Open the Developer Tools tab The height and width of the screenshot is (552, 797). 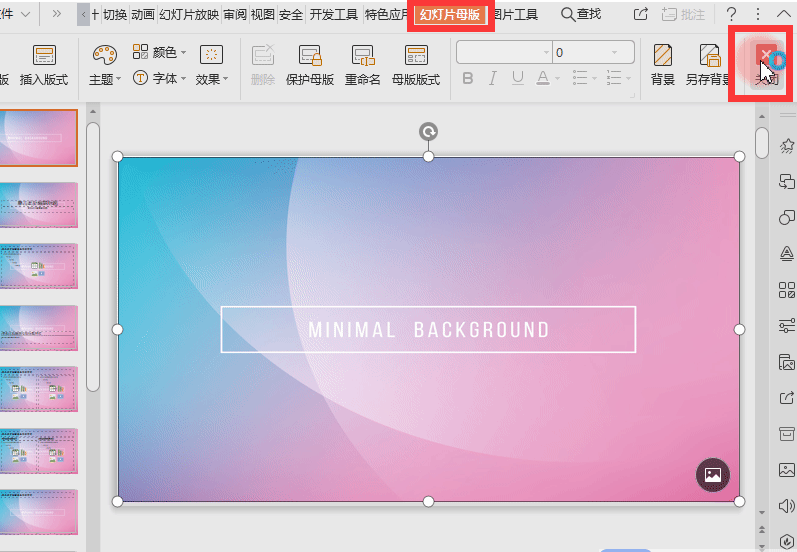333,15
